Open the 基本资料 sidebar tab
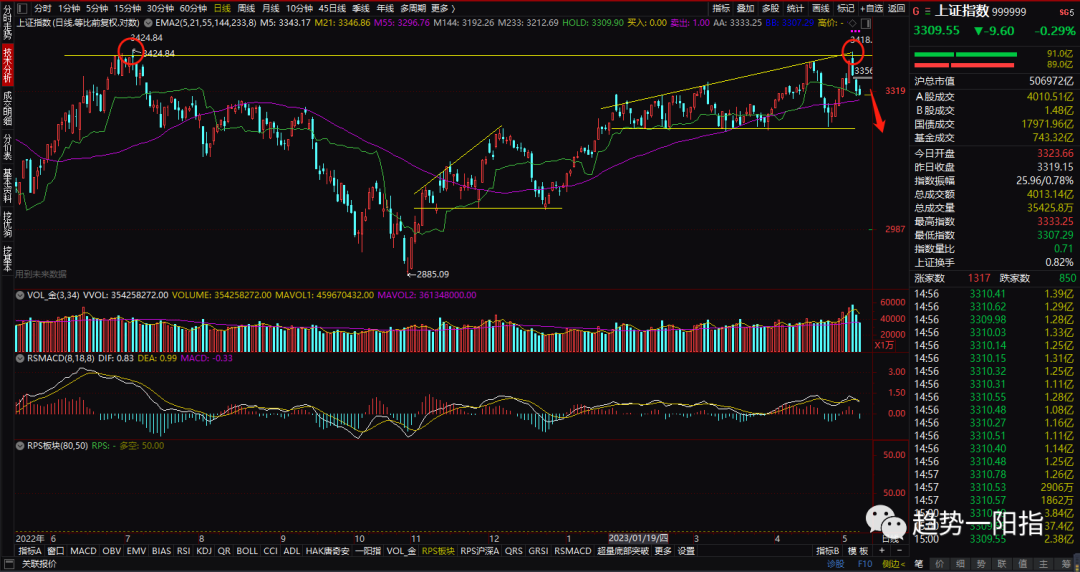 [8, 187]
